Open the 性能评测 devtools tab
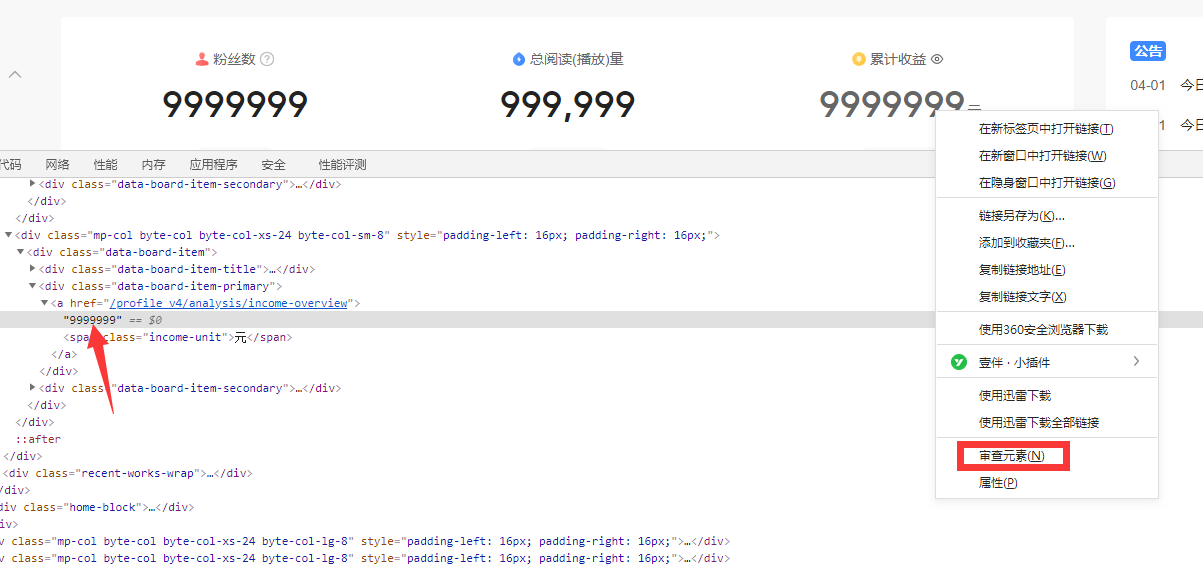Viewport: 1203px width, 567px height. click(x=342, y=165)
